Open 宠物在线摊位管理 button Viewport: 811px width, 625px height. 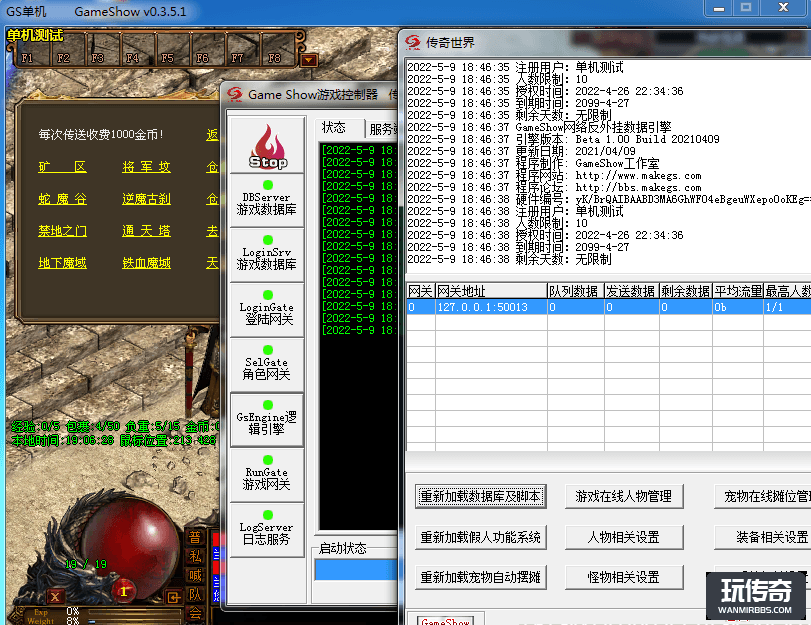[x=762, y=497]
